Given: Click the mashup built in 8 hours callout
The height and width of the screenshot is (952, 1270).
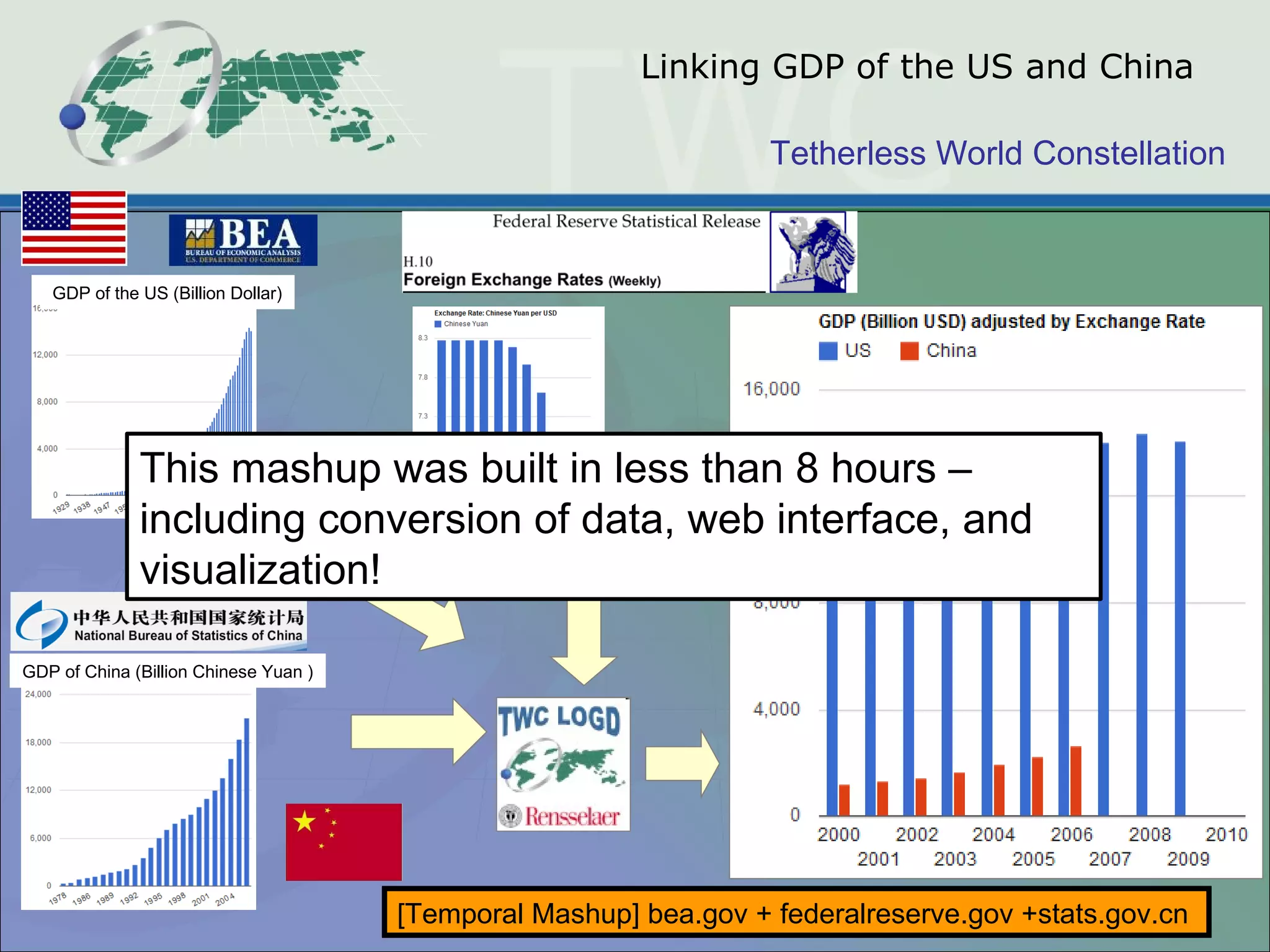Looking at the screenshot, I should coord(613,516).
